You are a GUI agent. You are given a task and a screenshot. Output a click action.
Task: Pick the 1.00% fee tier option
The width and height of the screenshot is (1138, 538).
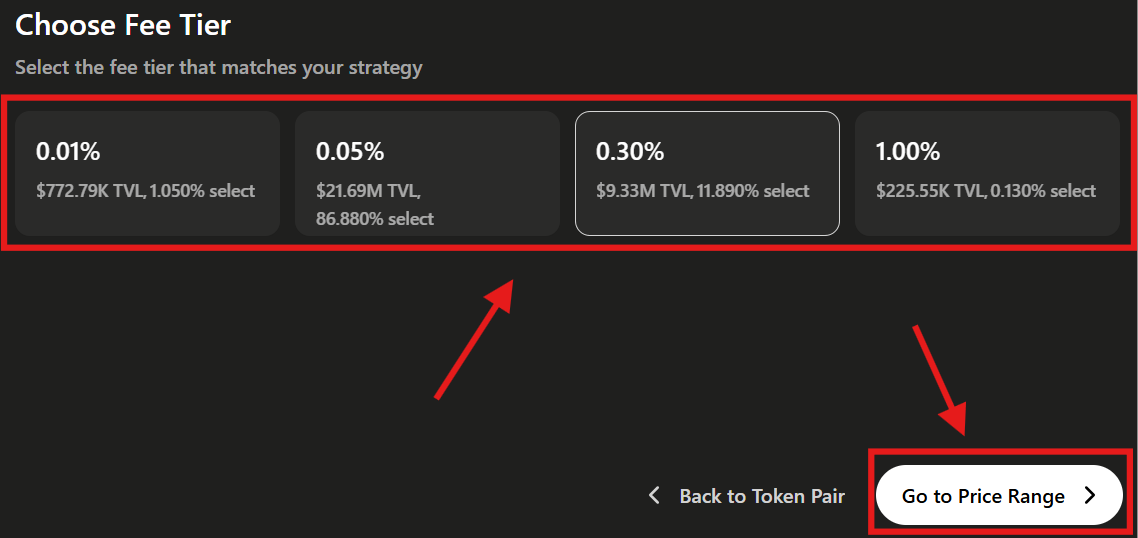987,173
